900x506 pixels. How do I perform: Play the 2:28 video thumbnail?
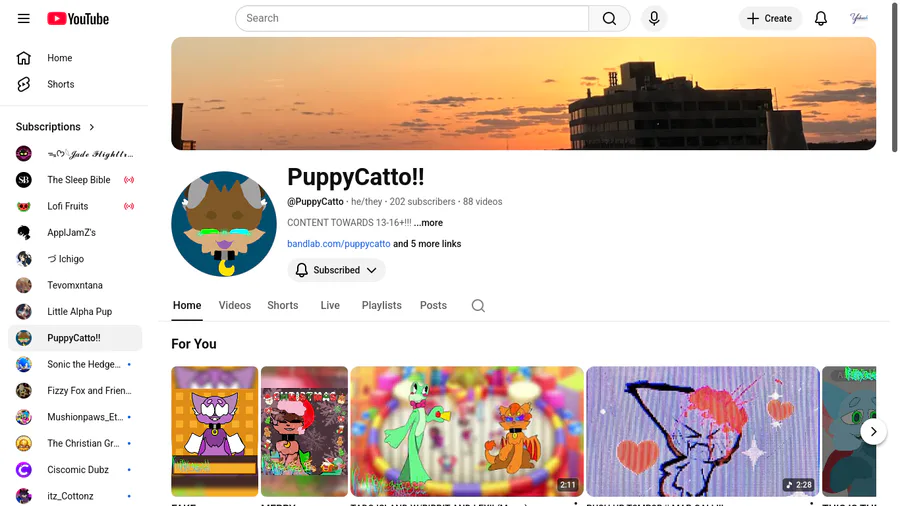click(703, 431)
